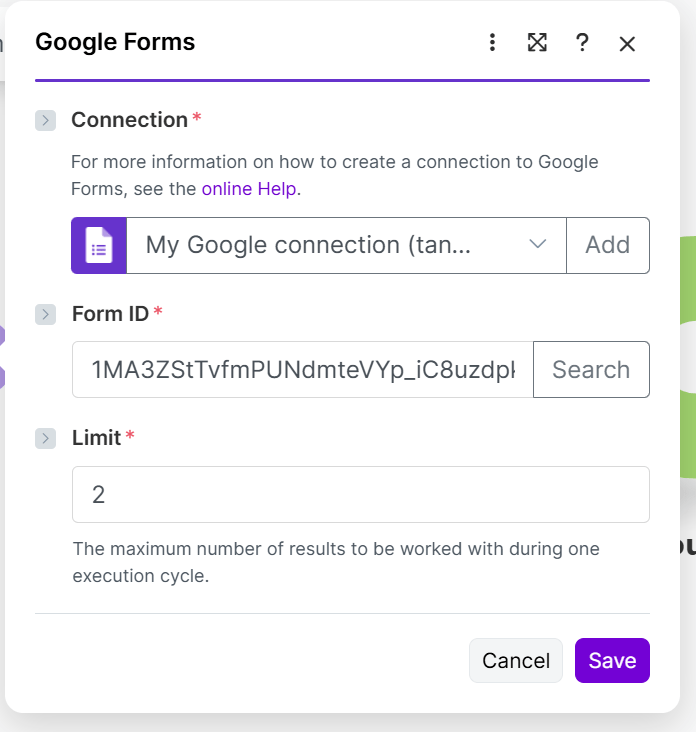Expand the Limit field toggle arrow
Screen dimensions: 696x732
tap(45, 438)
